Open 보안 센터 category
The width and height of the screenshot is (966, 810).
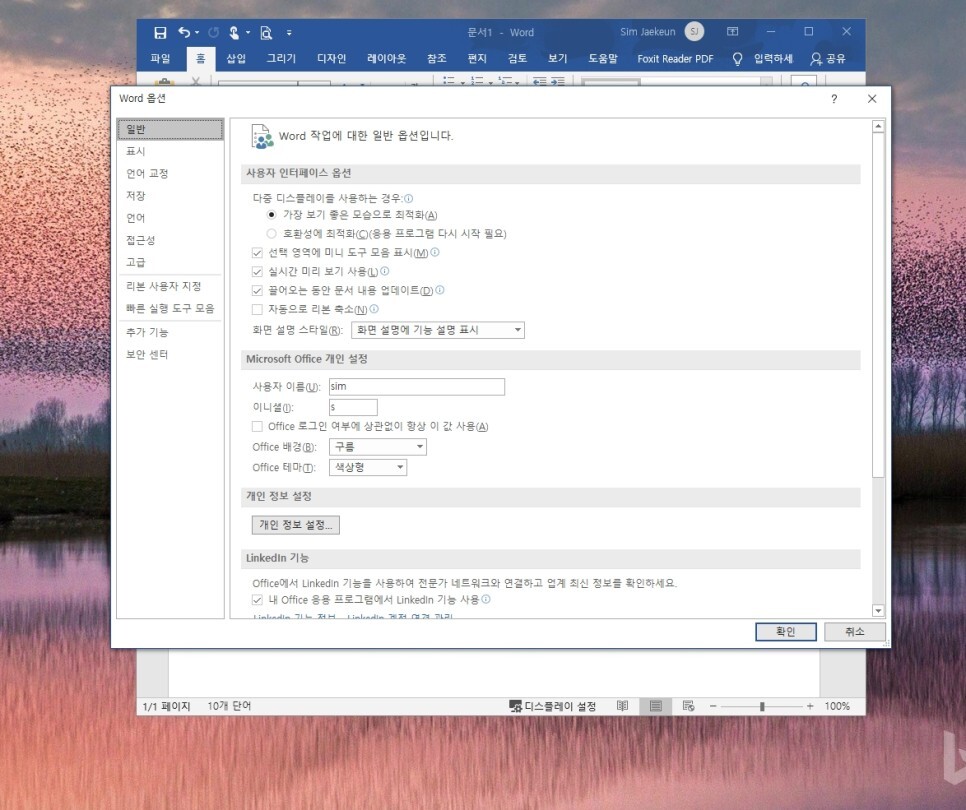(x=170, y=355)
